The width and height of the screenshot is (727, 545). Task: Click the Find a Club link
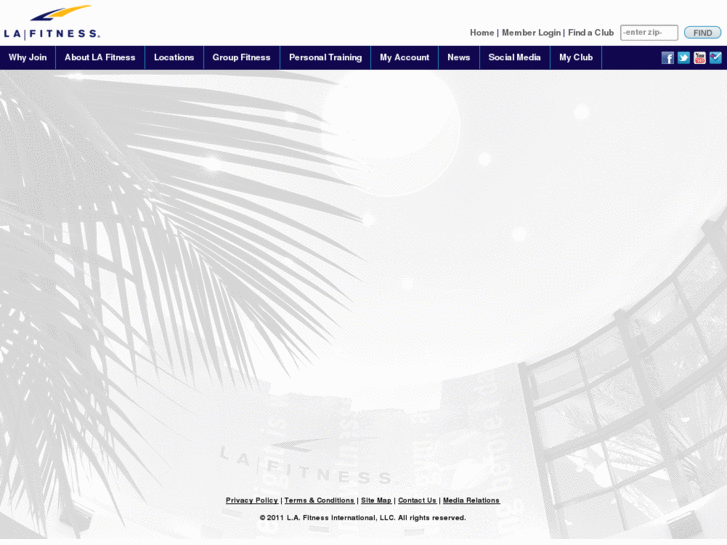[x=591, y=33]
